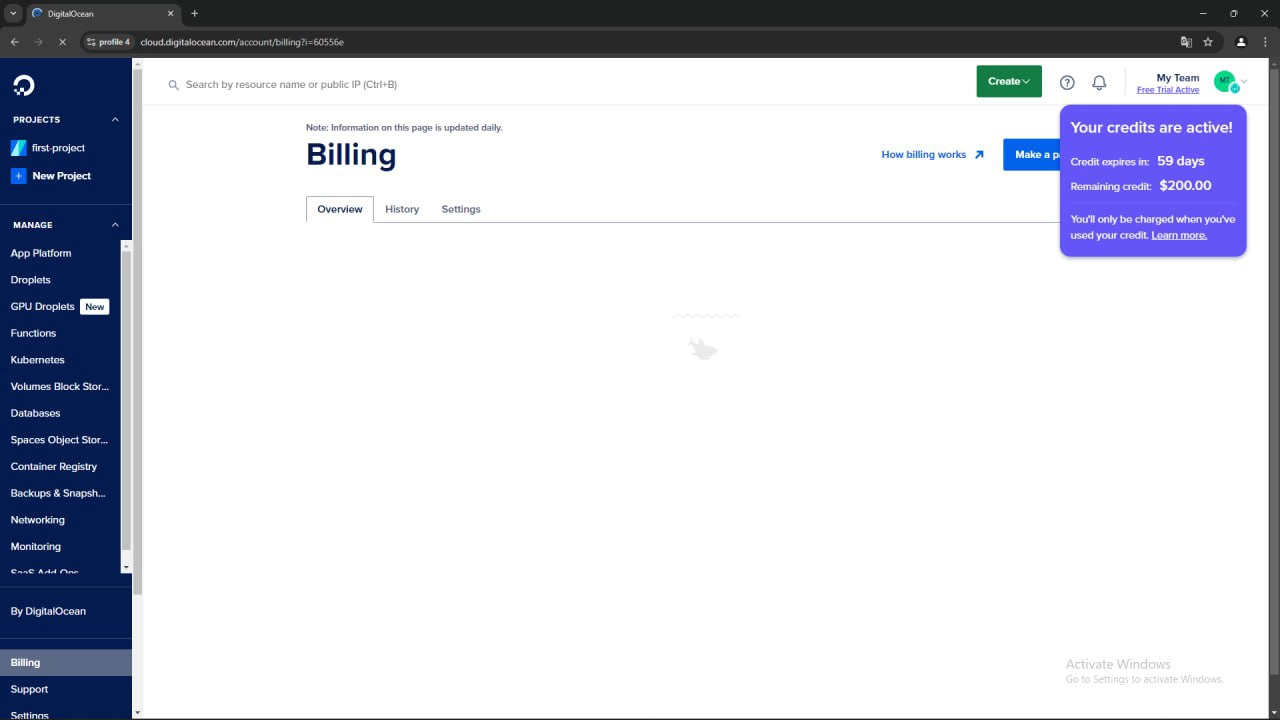
Task: Switch to the History tab
Action: (x=402, y=209)
